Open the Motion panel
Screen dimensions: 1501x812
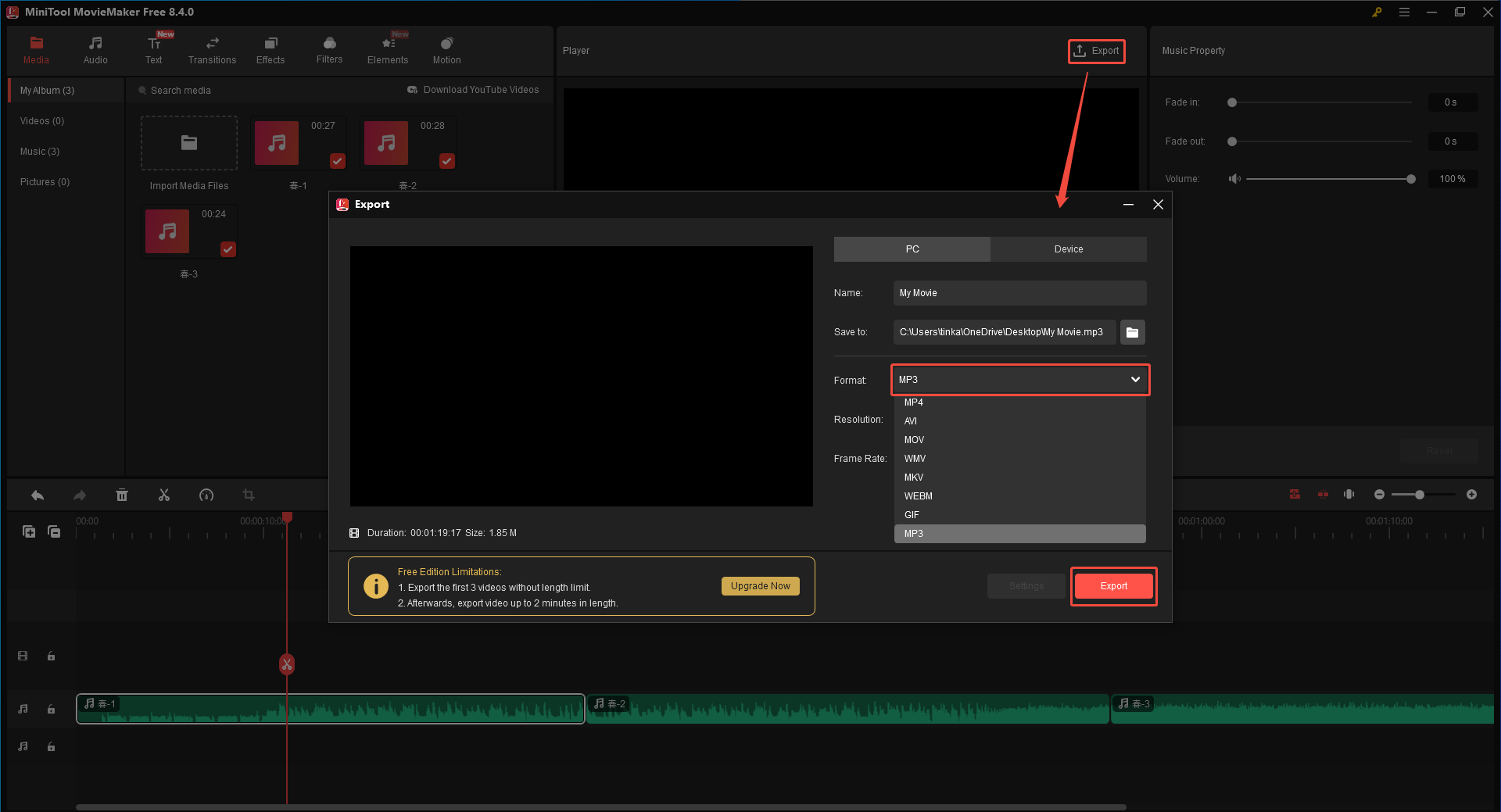[x=446, y=49]
